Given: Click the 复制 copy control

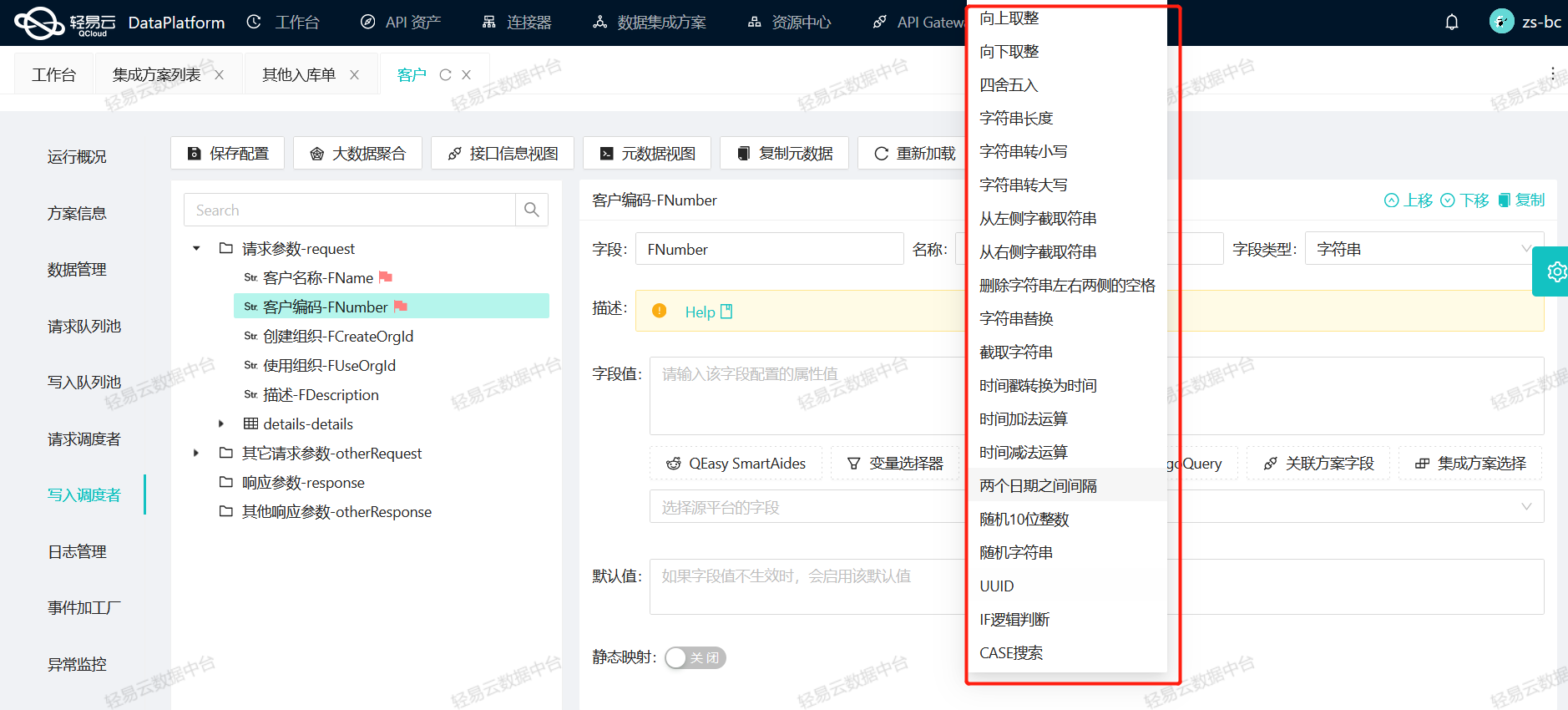Looking at the screenshot, I should coord(1521,200).
